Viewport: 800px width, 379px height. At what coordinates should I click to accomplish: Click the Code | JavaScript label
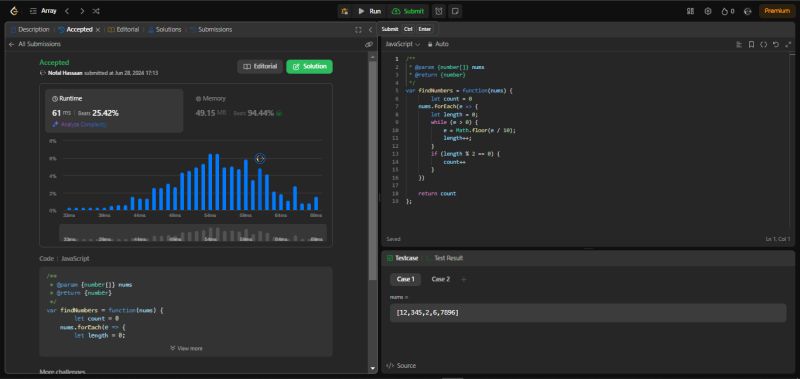tap(64, 259)
